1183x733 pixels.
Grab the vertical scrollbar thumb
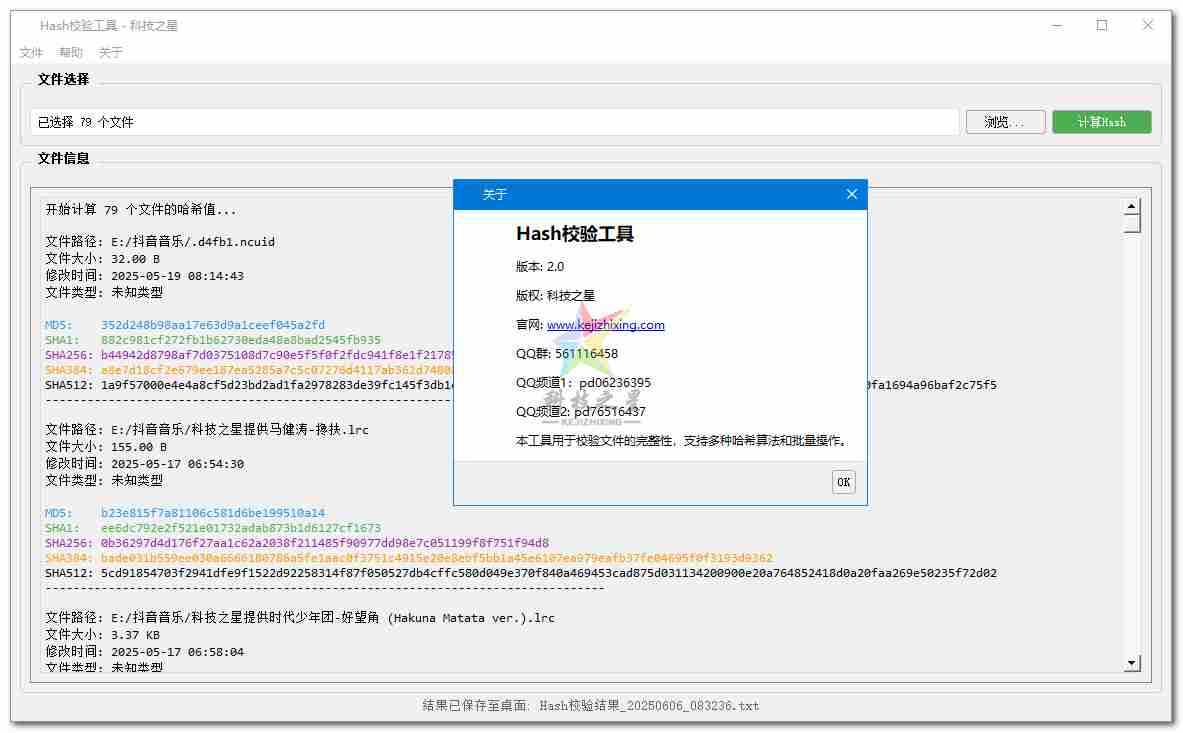point(1132,225)
